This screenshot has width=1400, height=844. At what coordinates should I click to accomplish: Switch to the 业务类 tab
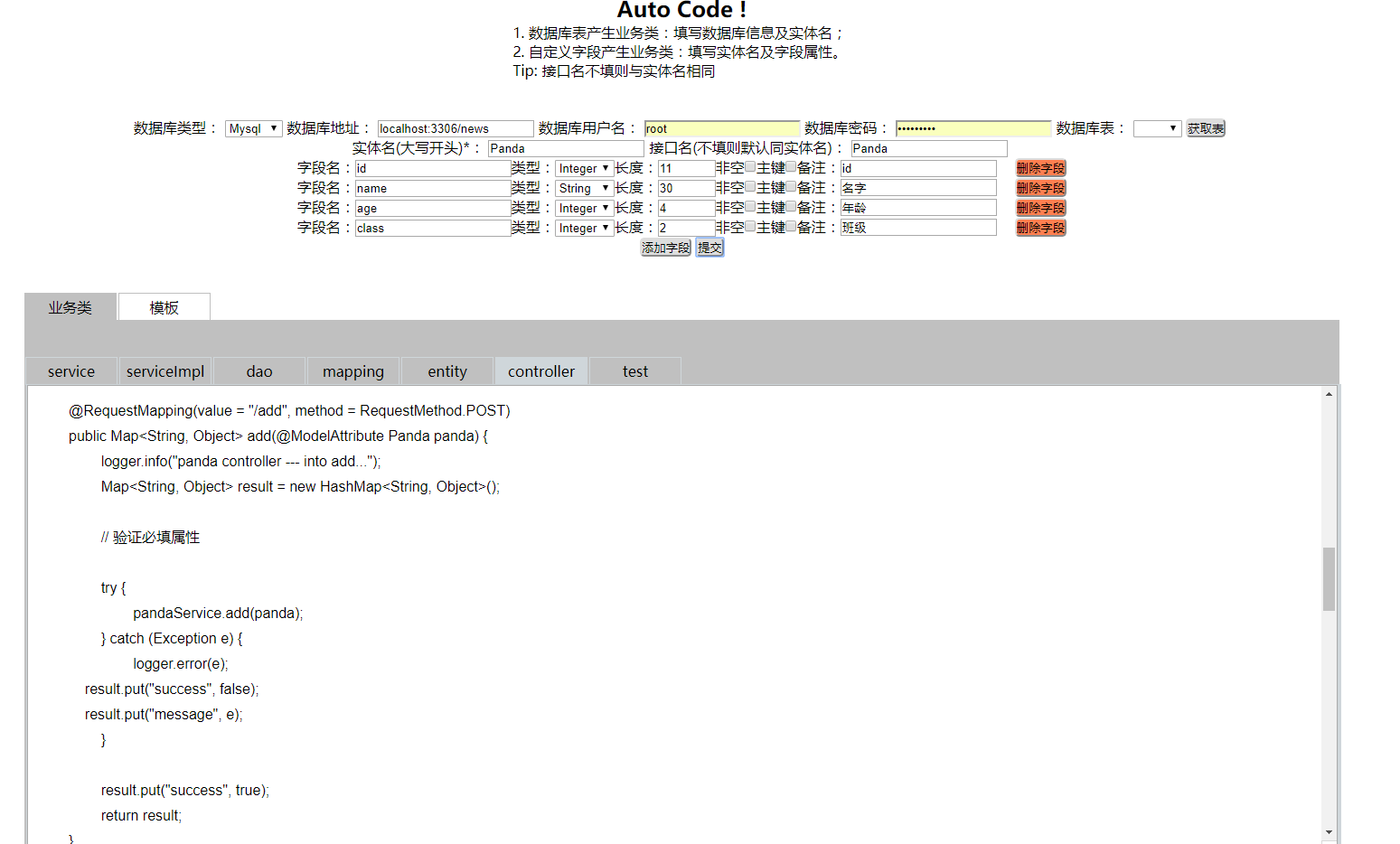[x=70, y=307]
